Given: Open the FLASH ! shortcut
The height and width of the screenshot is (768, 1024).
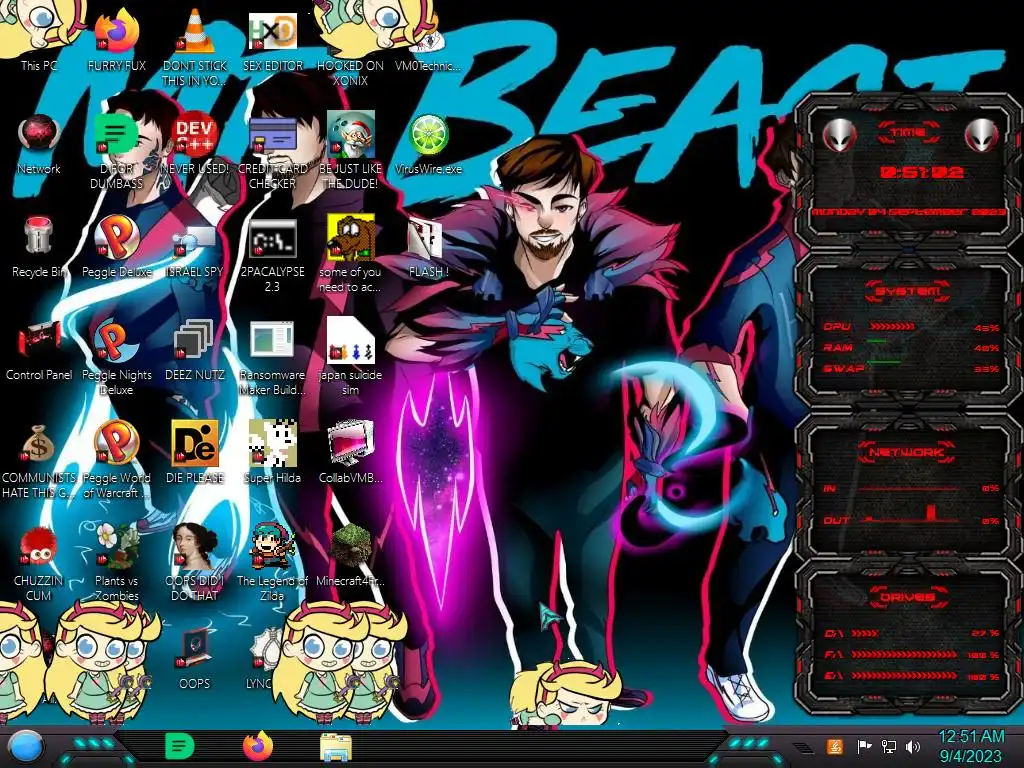Looking at the screenshot, I should pos(428,247).
